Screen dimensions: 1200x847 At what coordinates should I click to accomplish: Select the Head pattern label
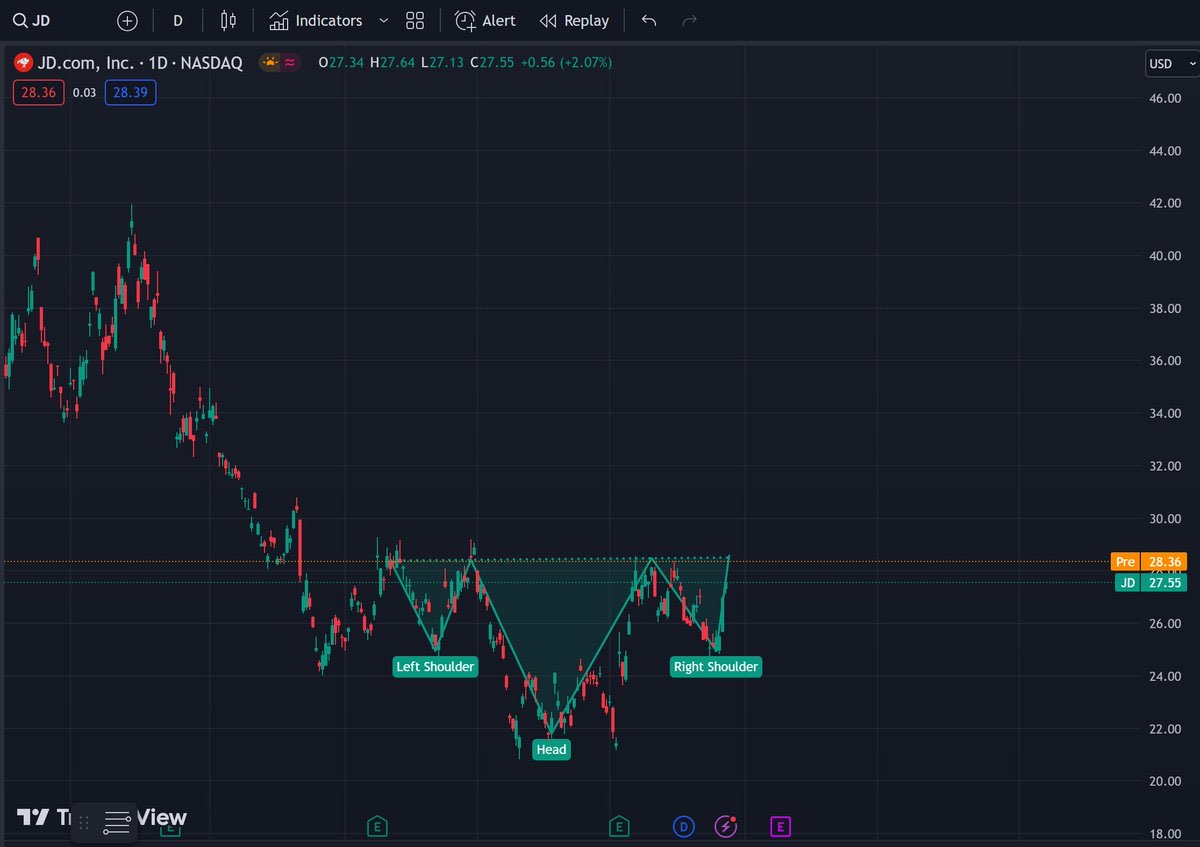coord(551,750)
